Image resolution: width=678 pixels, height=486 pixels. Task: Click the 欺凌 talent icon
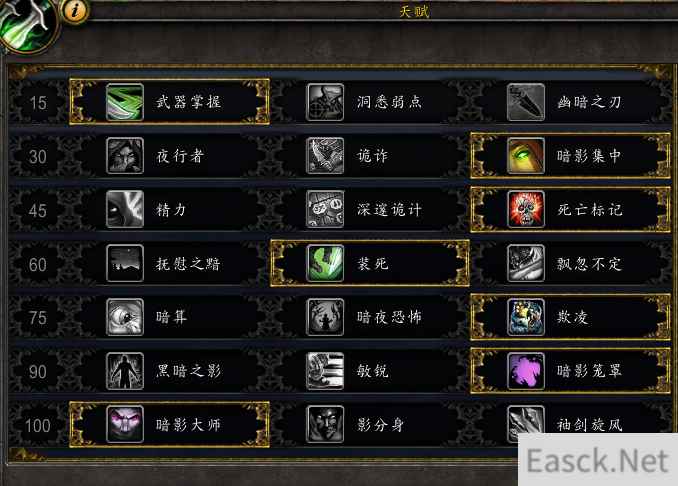click(526, 317)
